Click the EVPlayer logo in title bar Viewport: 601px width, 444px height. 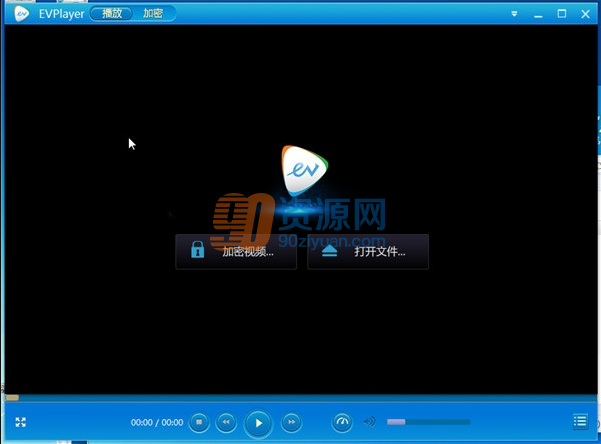coord(21,14)
